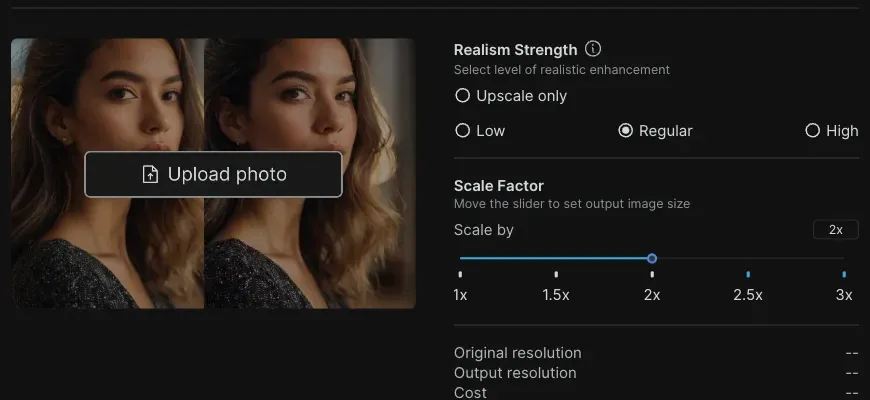870x400 pixels.
Task: Click the left before preview image
Action: click(108, 173)
